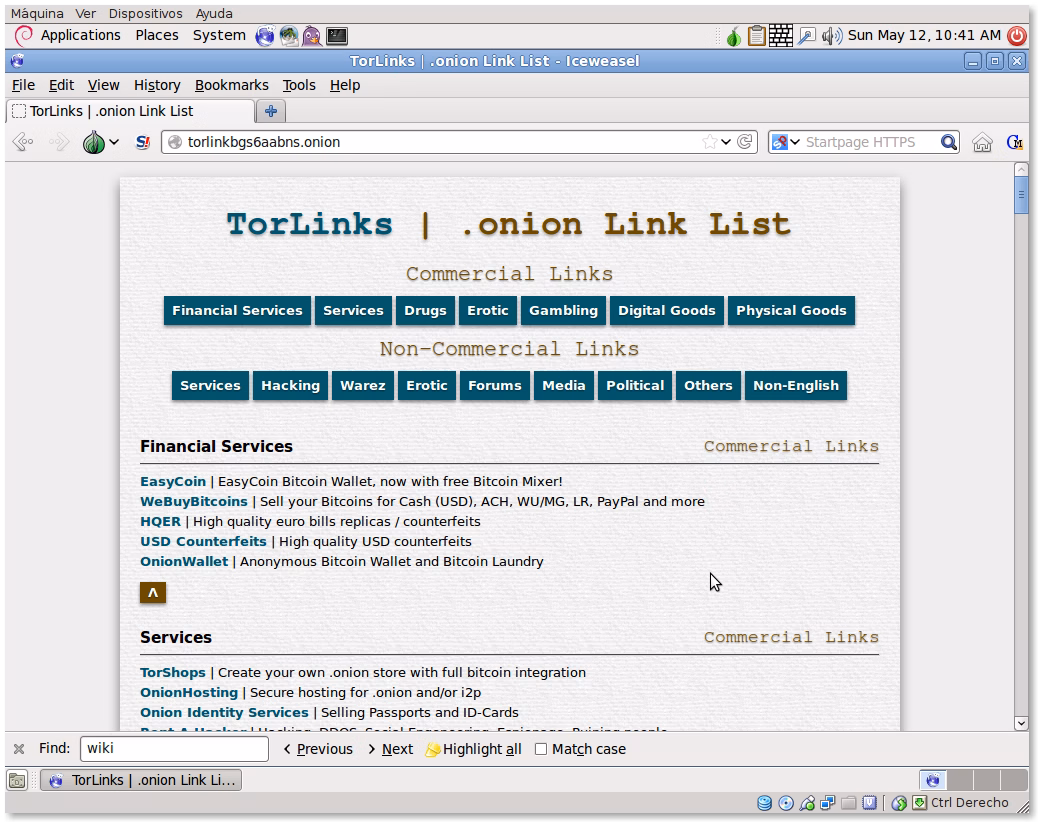The image size is (1038, 822).
Task: Click the Vidalia onion tray icon
Action: (733, 36)
